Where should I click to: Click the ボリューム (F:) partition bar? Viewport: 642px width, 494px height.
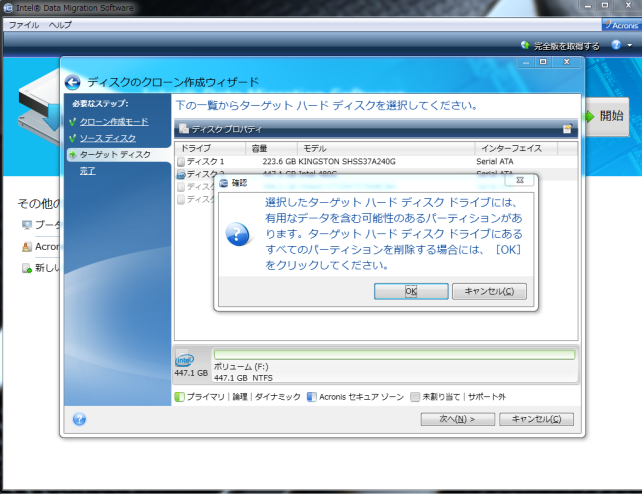click(394, 354)
